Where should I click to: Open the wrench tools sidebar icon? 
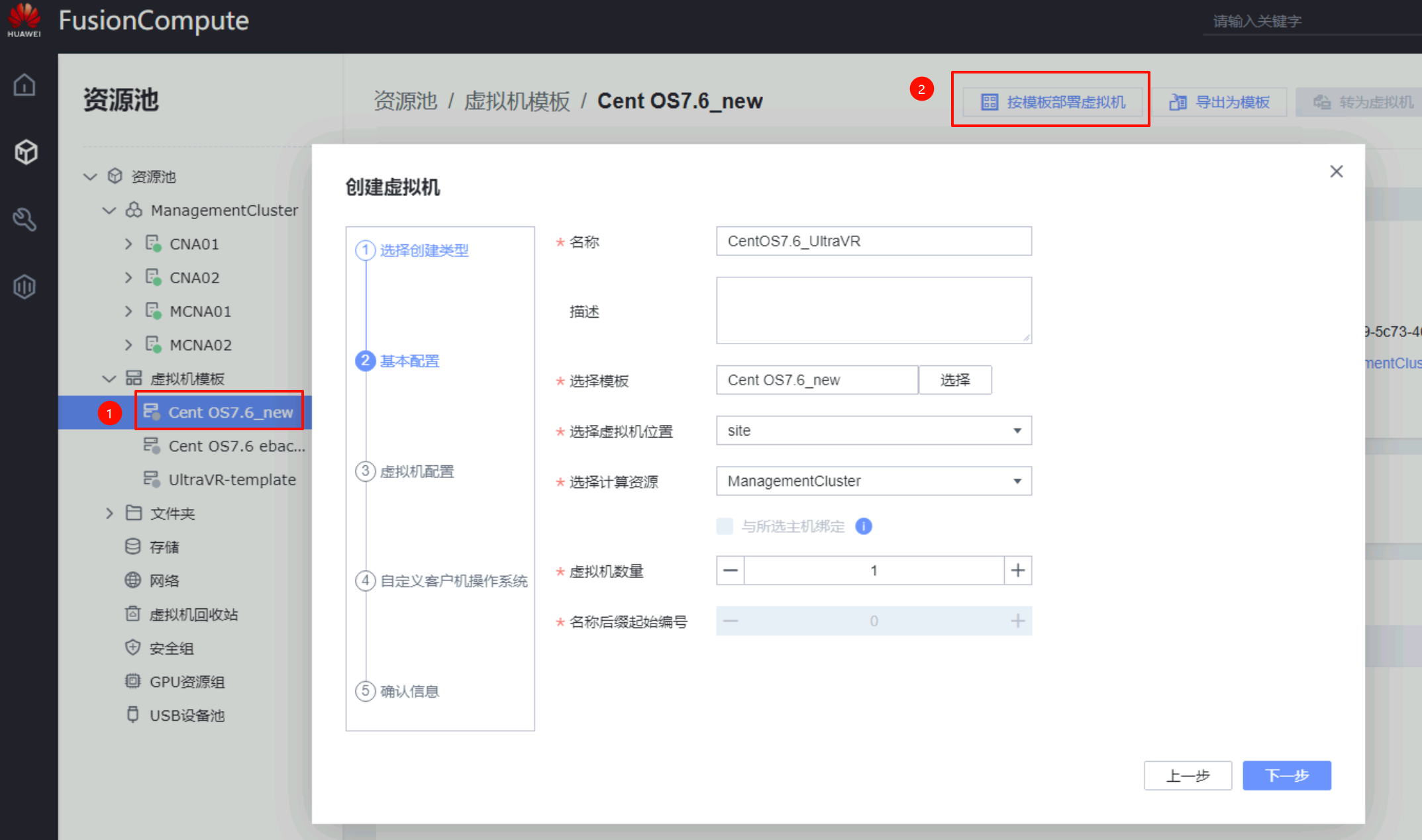point(25,219)
